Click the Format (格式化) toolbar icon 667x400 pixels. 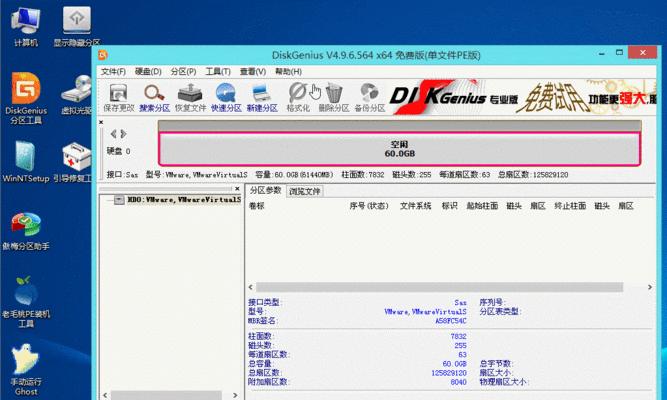coord(298,98)
